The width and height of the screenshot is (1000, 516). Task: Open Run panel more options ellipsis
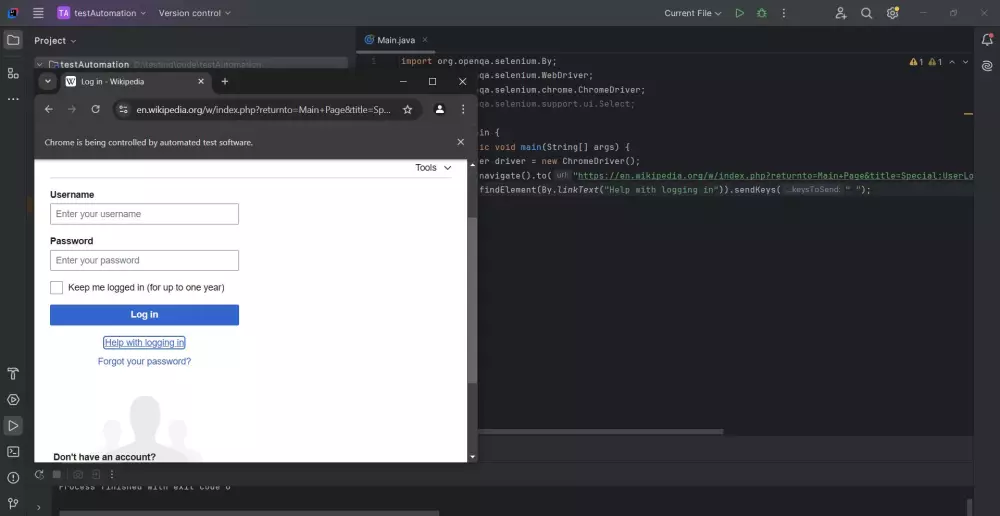pyautogui.click(x=112, y=475)
